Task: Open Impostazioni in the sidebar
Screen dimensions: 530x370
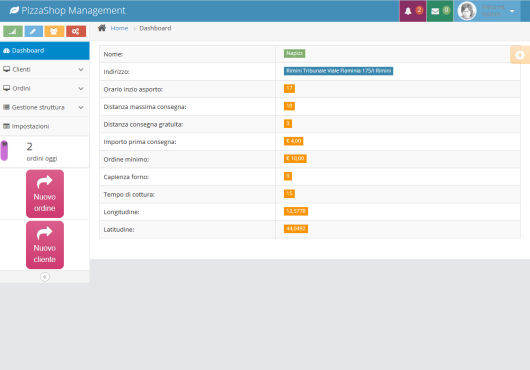Action: 45,126
